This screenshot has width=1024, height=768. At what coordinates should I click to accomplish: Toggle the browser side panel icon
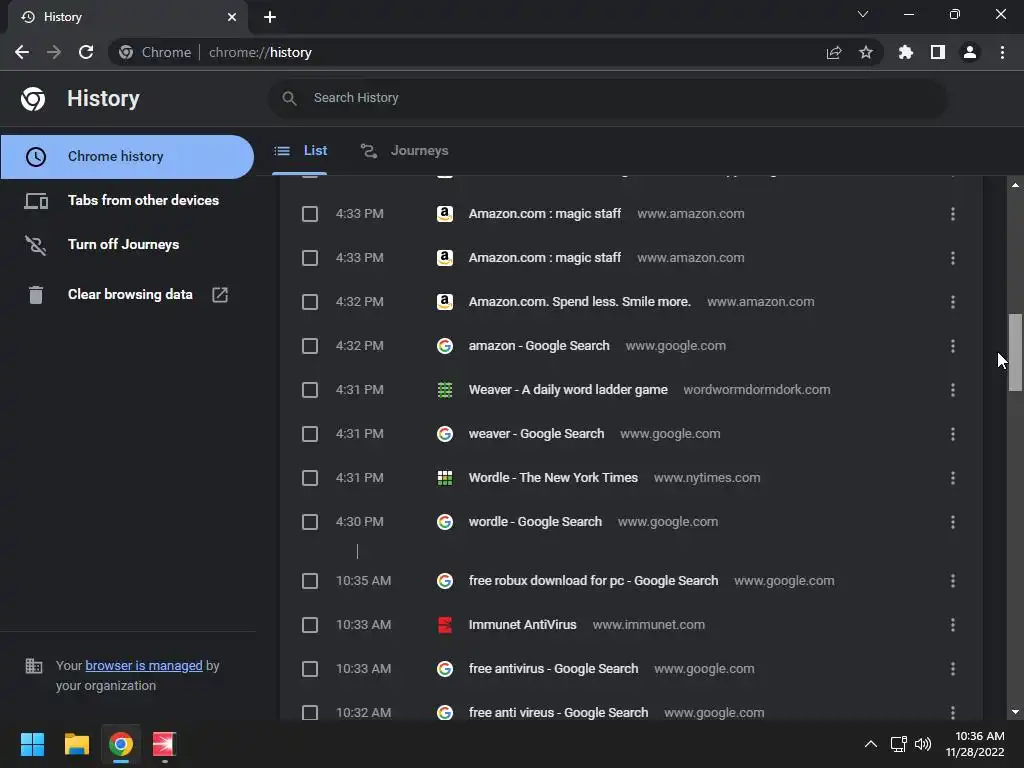938,52
